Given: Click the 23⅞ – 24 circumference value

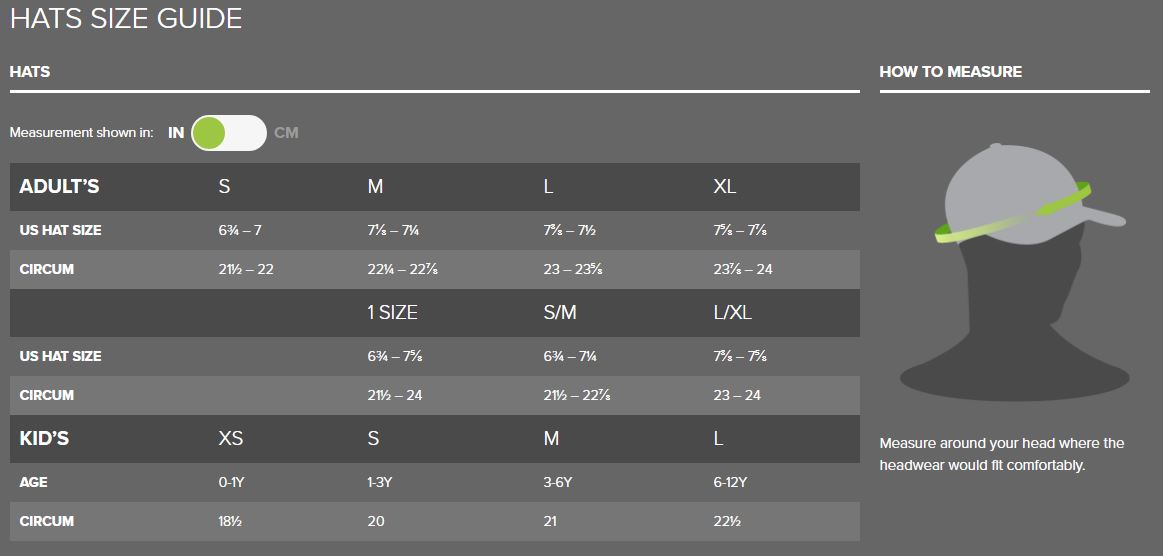Looking at the screenshot, I should tap(743, 269).
